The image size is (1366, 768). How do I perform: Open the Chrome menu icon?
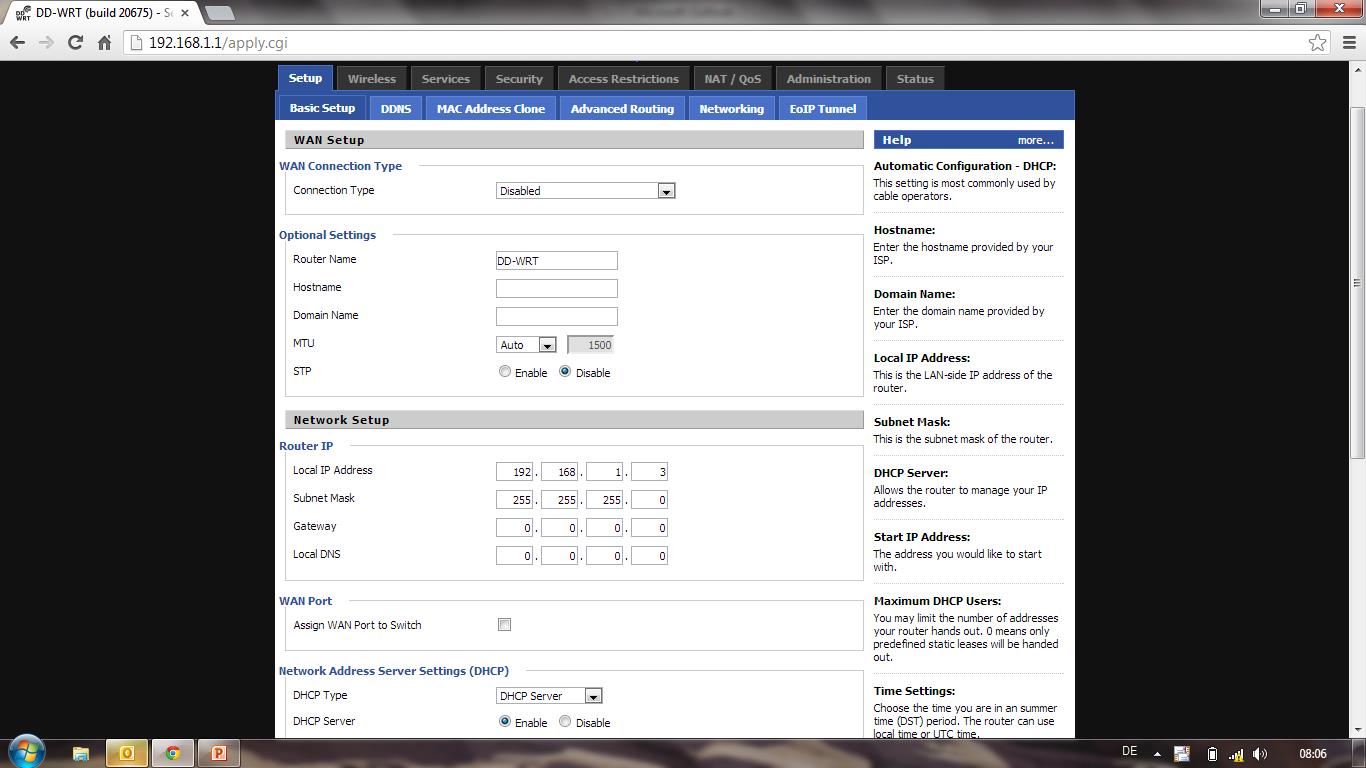pyautogui.click(x=1349, y=42)
